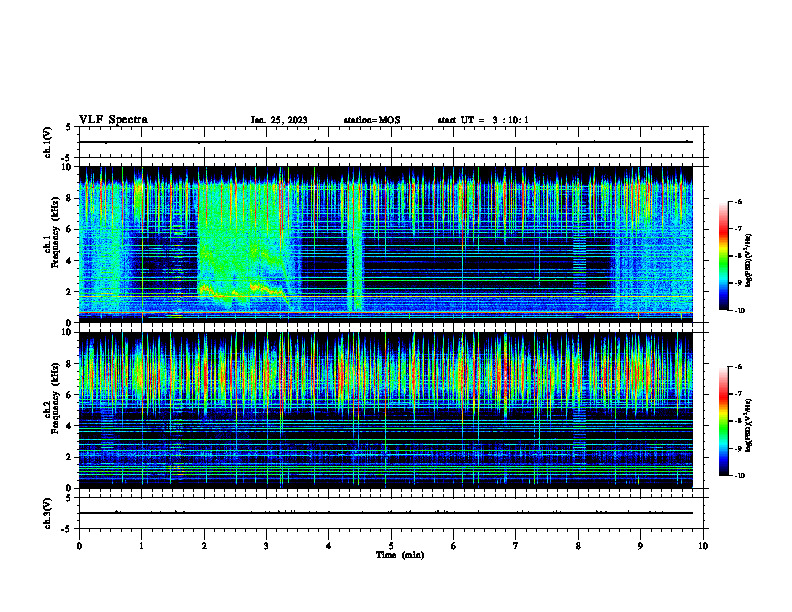Click the "-8" tick on ch.2 color bar

(738, 421)
